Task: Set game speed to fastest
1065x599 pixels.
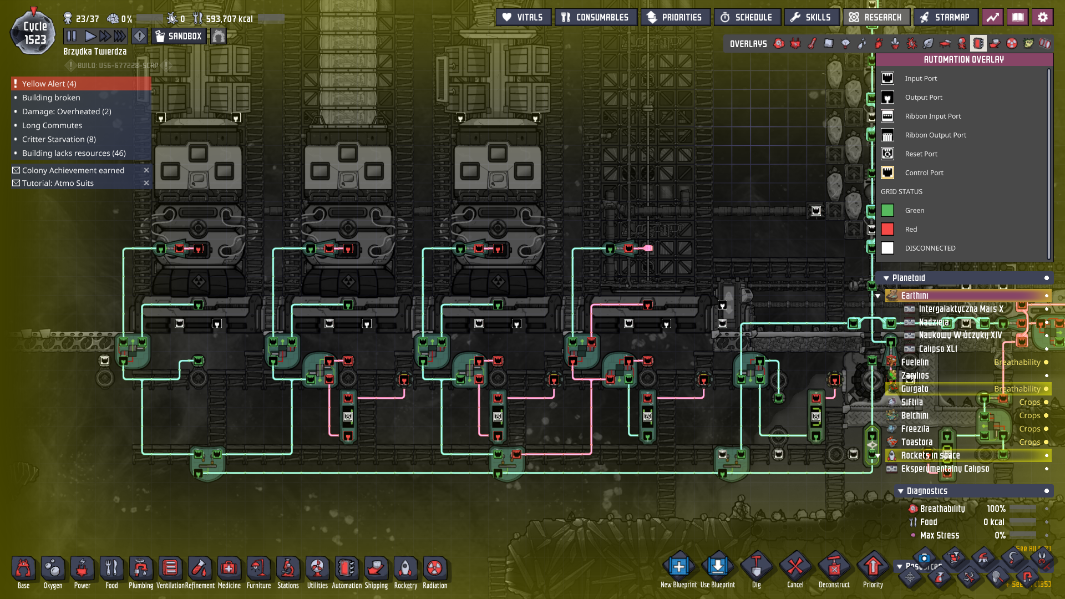Action: point(120,36)
